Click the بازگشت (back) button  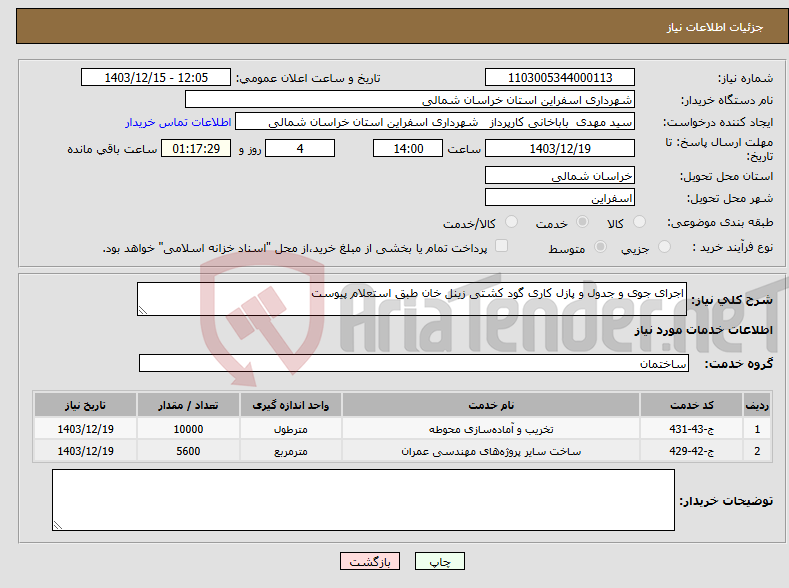(x=370, y=561)
